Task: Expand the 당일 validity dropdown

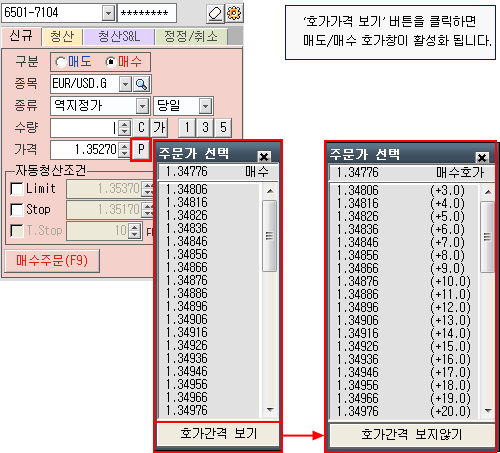Action: pyautogui.click(x=206, y=106)
